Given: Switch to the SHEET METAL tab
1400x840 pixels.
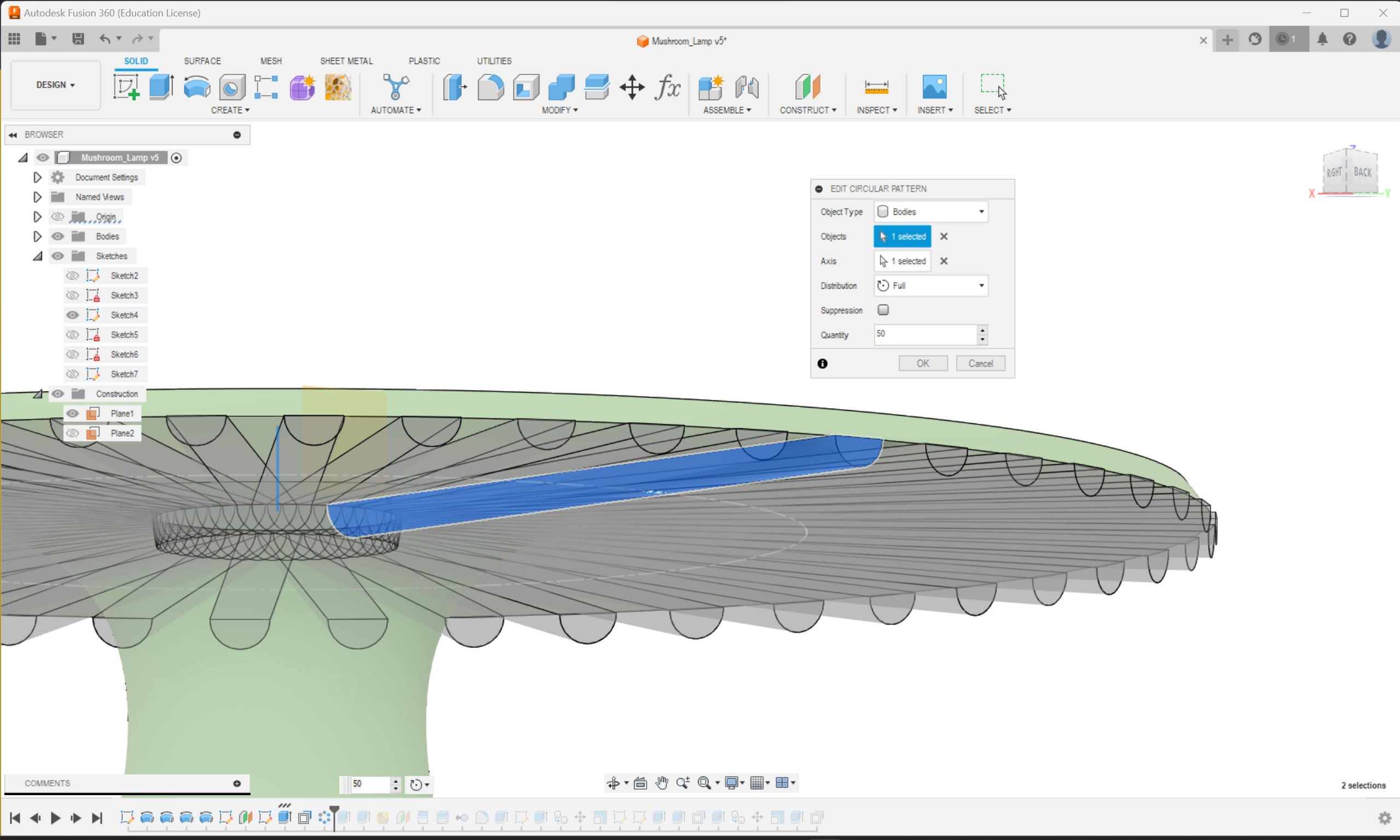Looking at the screenshot, I should point(346,61).
